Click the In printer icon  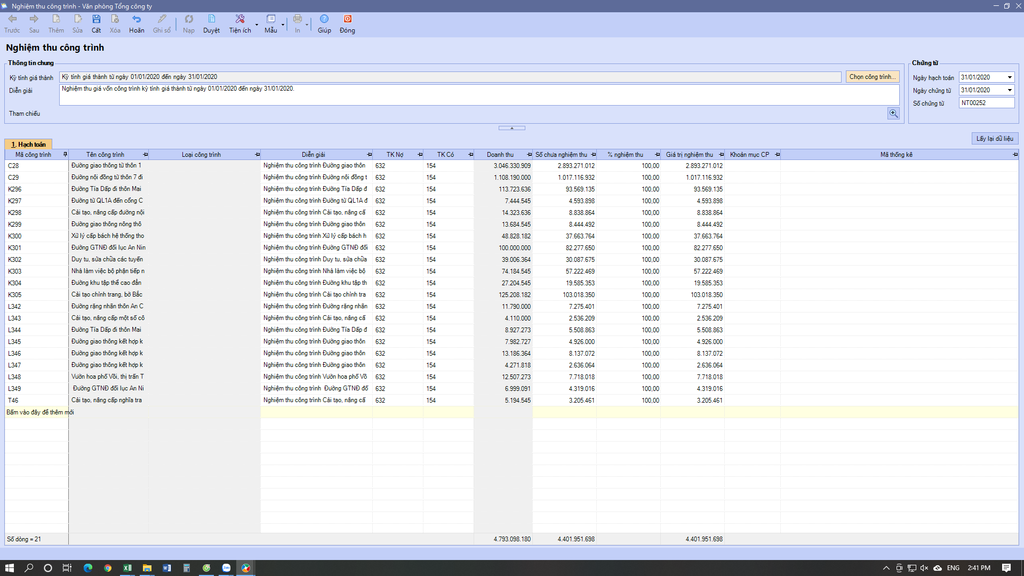(297, 20)
